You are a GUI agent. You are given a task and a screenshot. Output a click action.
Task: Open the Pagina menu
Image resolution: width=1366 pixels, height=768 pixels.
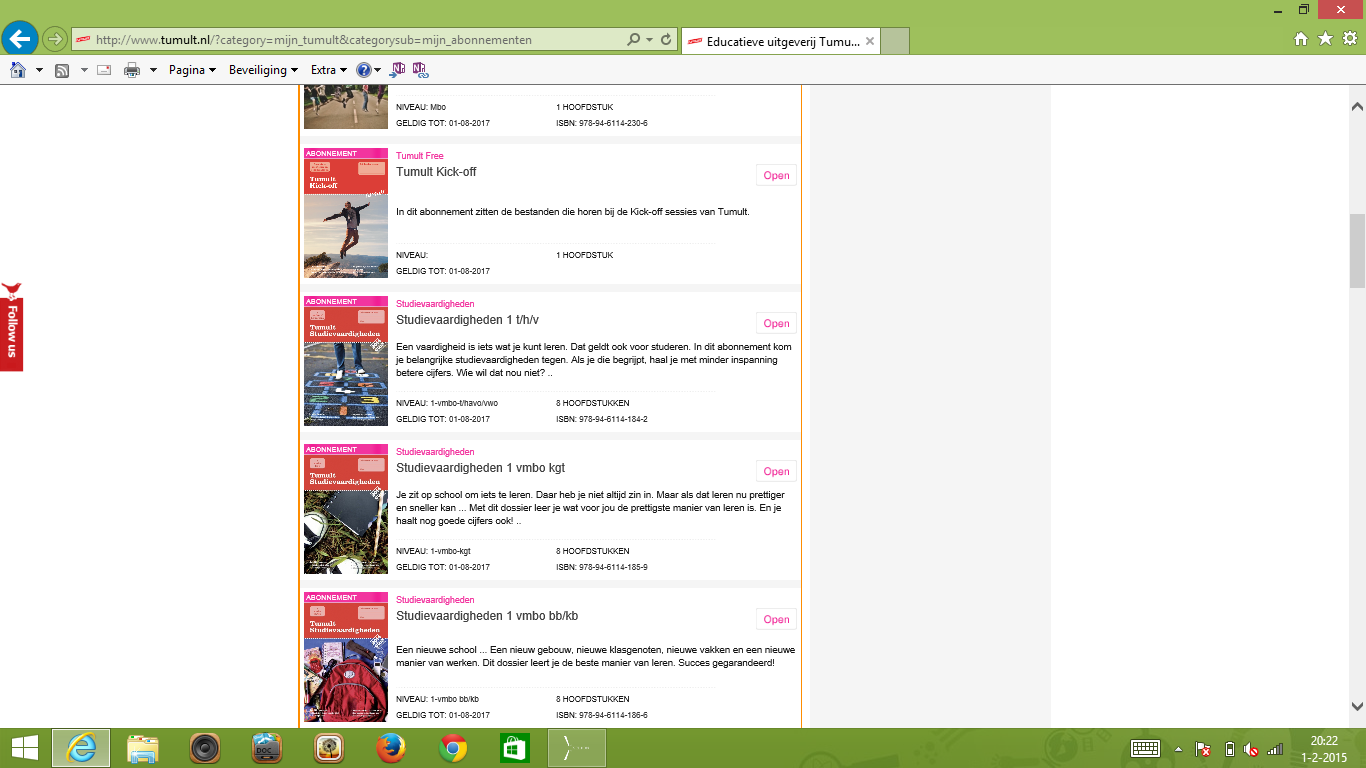192,70
